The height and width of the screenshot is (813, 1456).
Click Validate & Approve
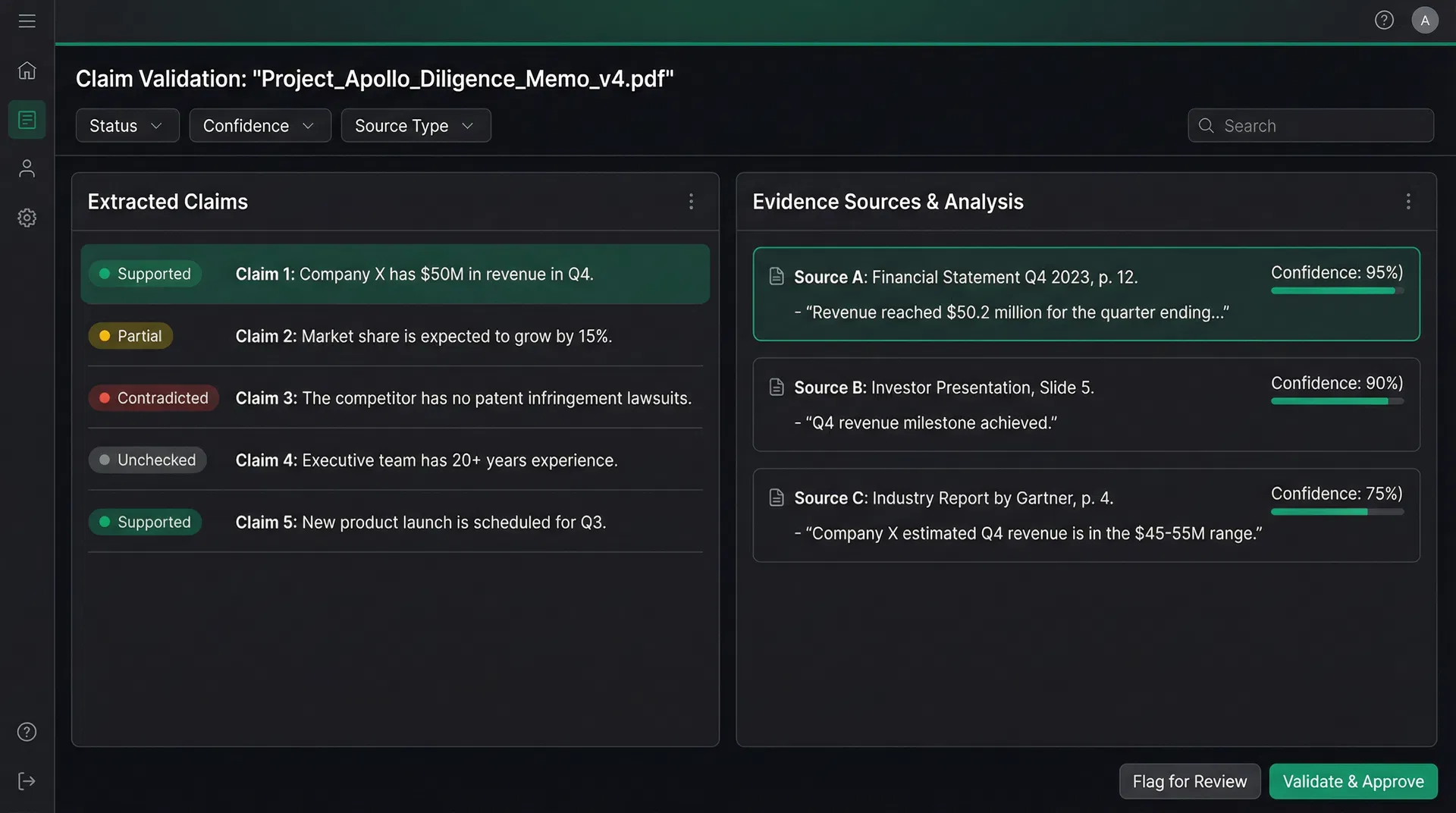(x=1353, y=781)
